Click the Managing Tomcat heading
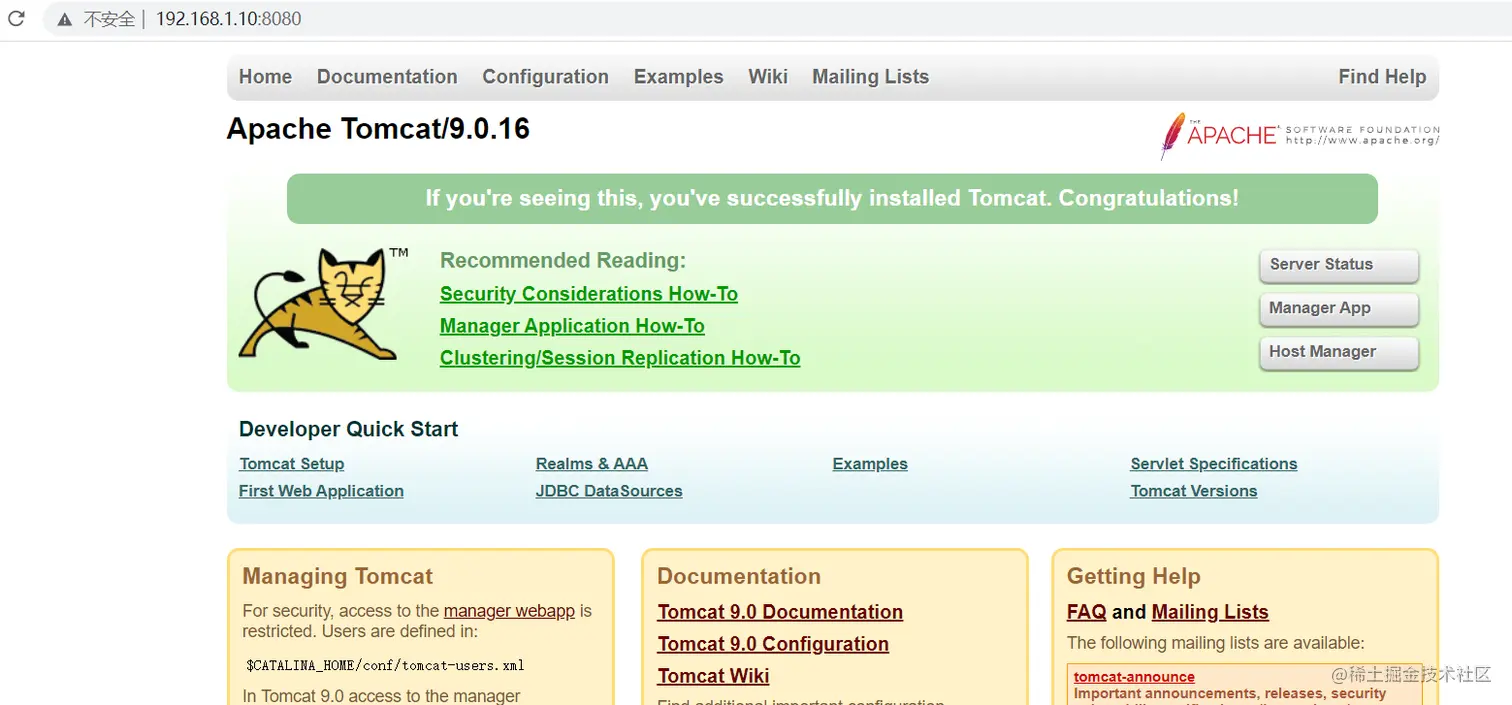Viewport: 1512px width, 705px height. click(338, 576)
